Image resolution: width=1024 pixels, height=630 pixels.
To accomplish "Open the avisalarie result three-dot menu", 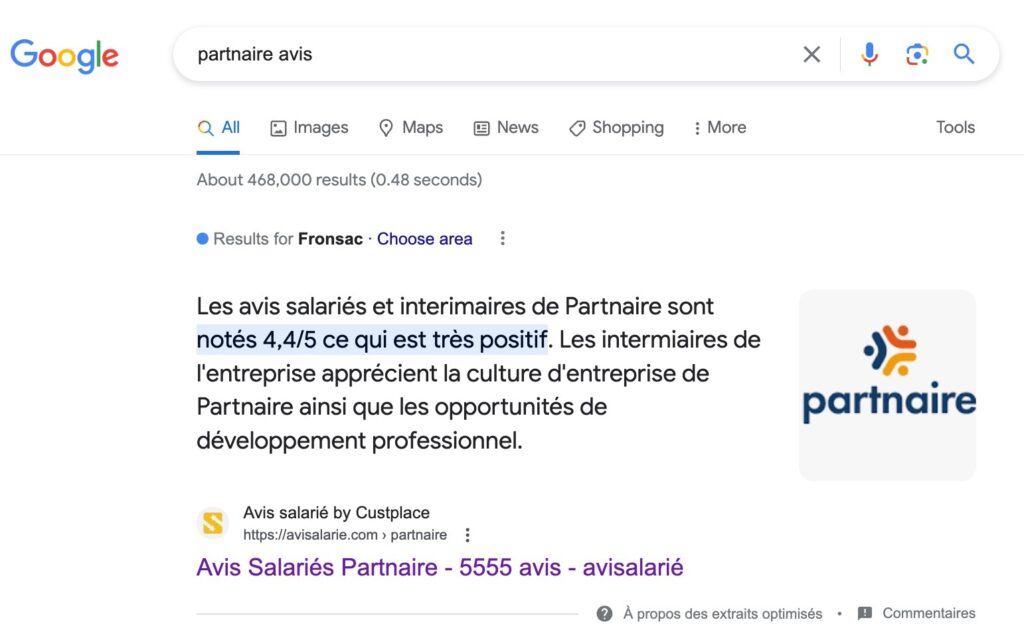I will [x=467, y=535].
